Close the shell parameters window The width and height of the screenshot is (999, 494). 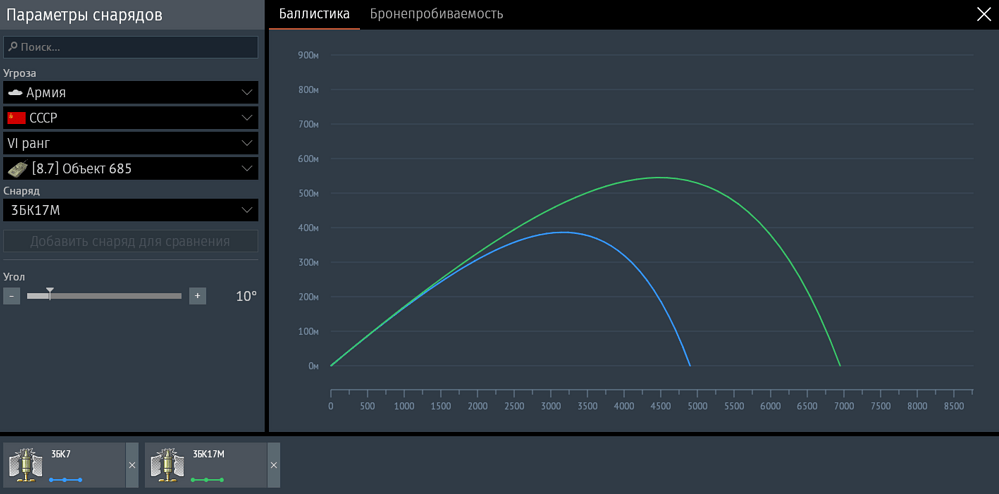pyautogui.click(x=982, y=14)
